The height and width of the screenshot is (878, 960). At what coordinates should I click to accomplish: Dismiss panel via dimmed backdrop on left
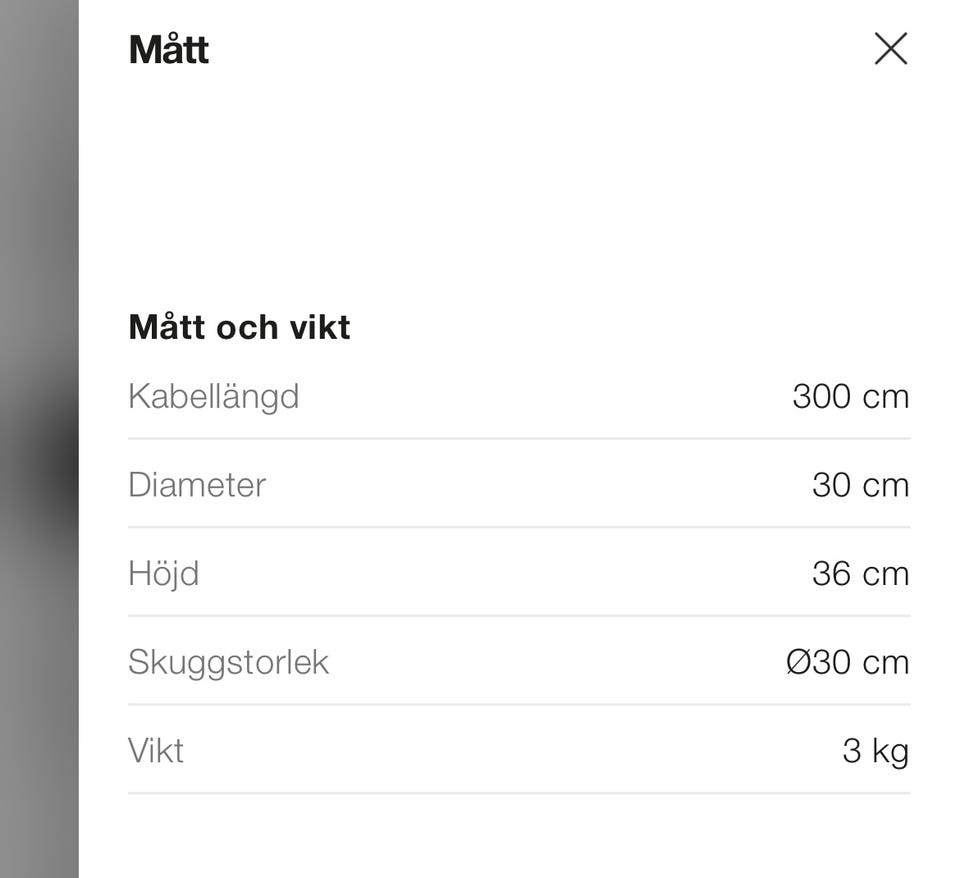coord(38,200)
